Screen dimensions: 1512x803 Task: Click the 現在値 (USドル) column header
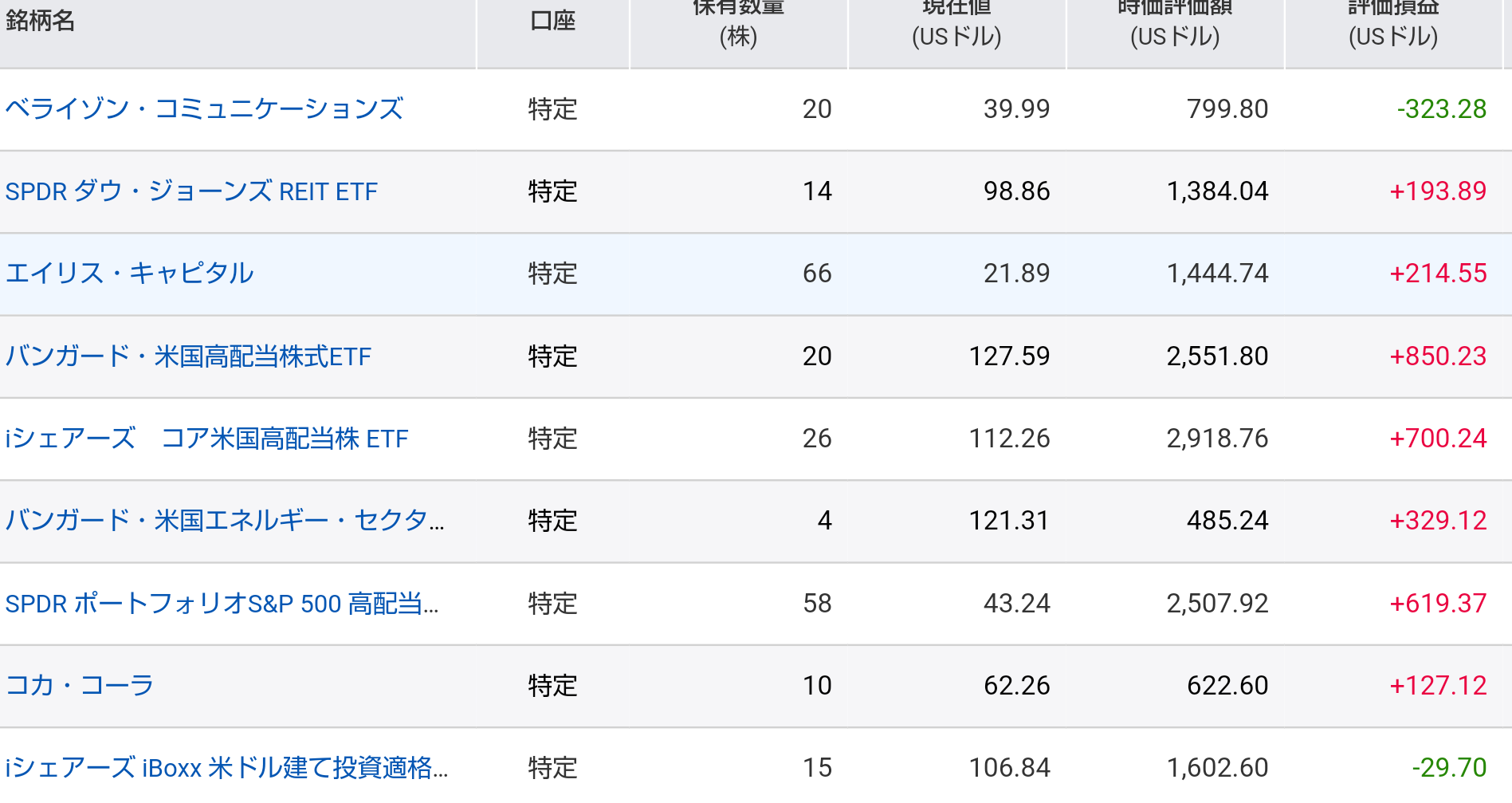pos(956,22)
